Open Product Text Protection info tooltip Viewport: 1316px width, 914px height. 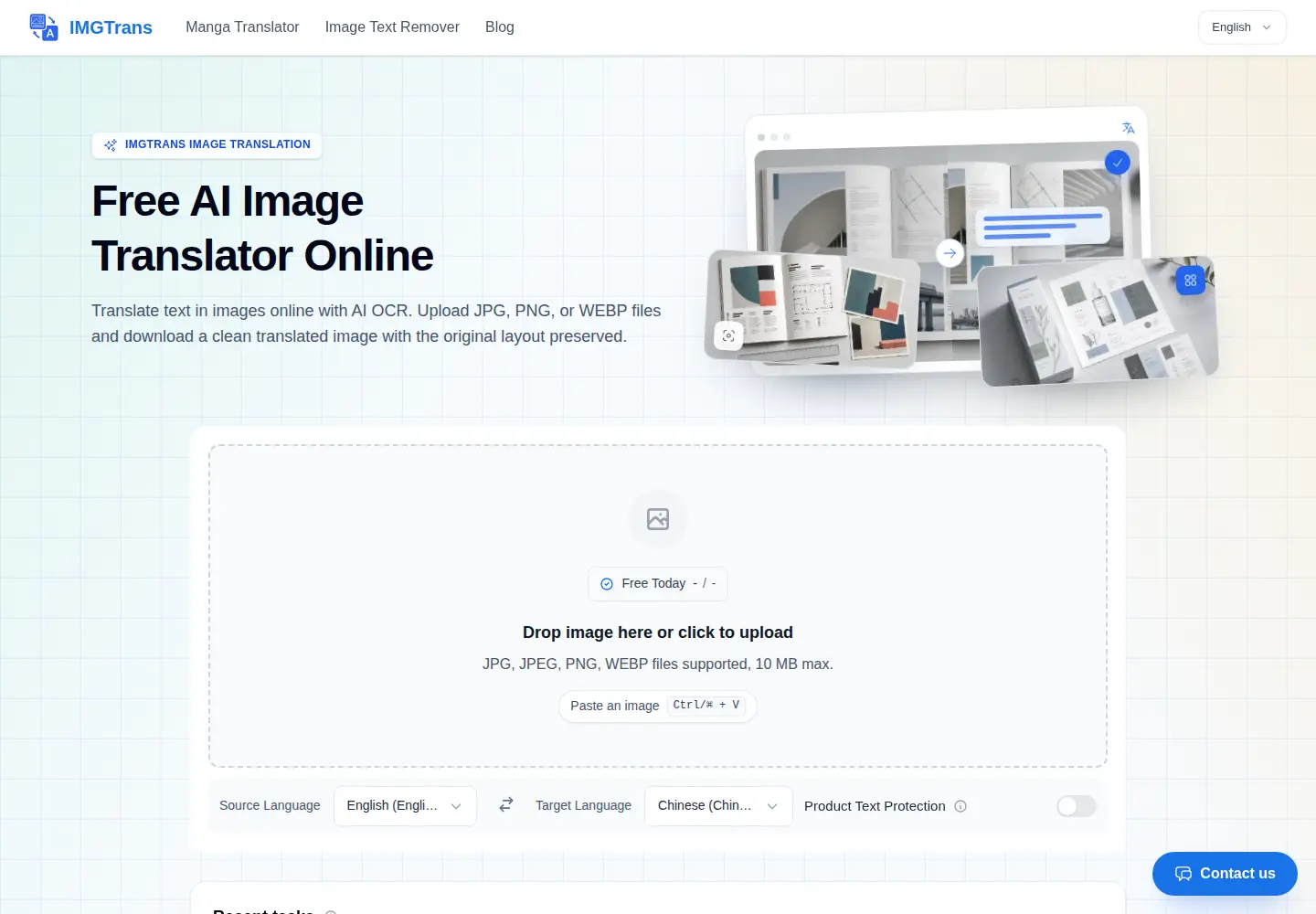coord(960,806)
